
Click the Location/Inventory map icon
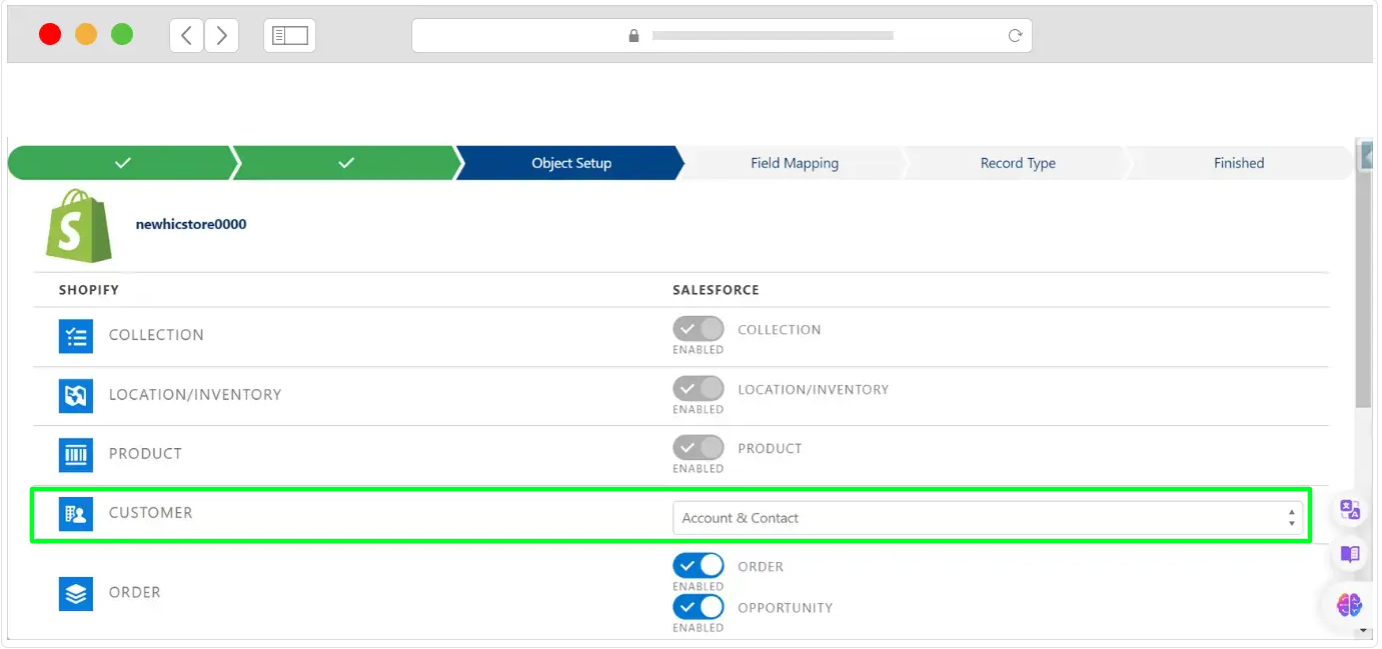click(x=76, y=396)
